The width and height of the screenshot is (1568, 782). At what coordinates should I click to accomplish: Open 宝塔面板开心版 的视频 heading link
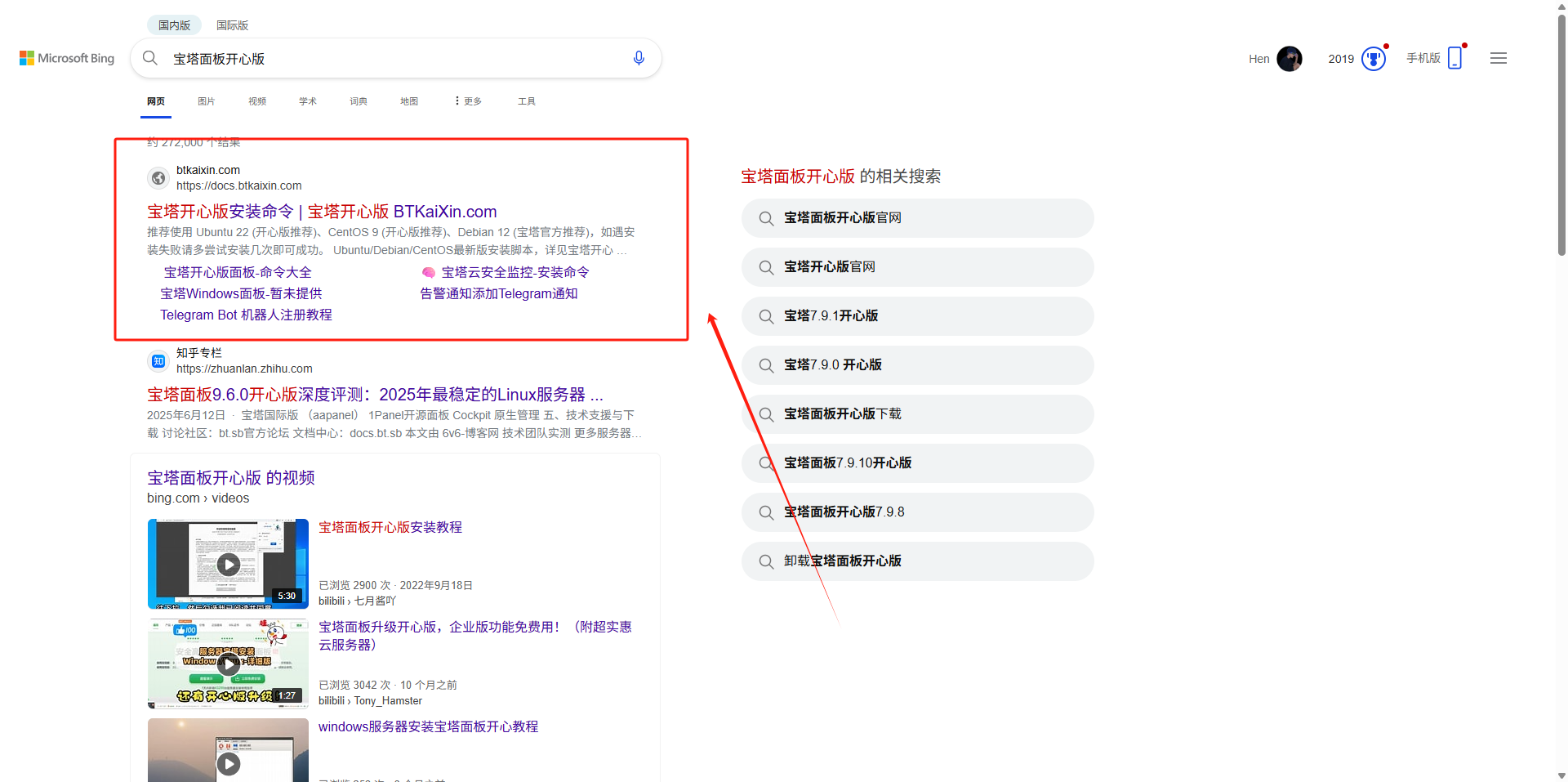[x=231, y=478]
